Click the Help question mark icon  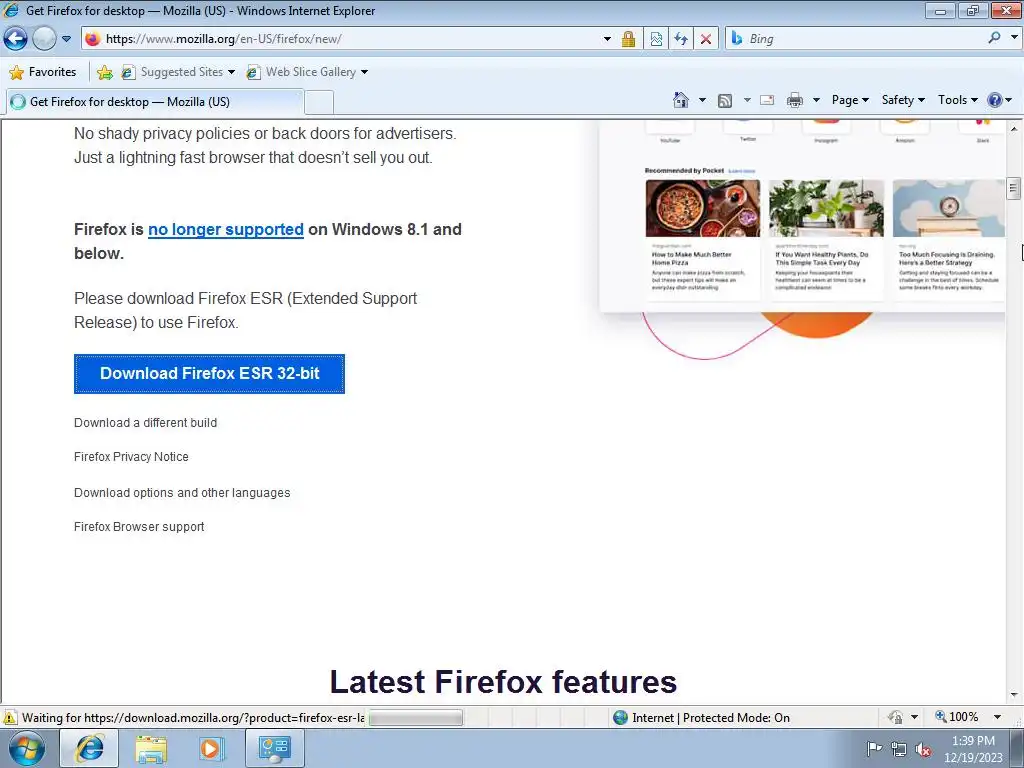(x=995, y=100)
